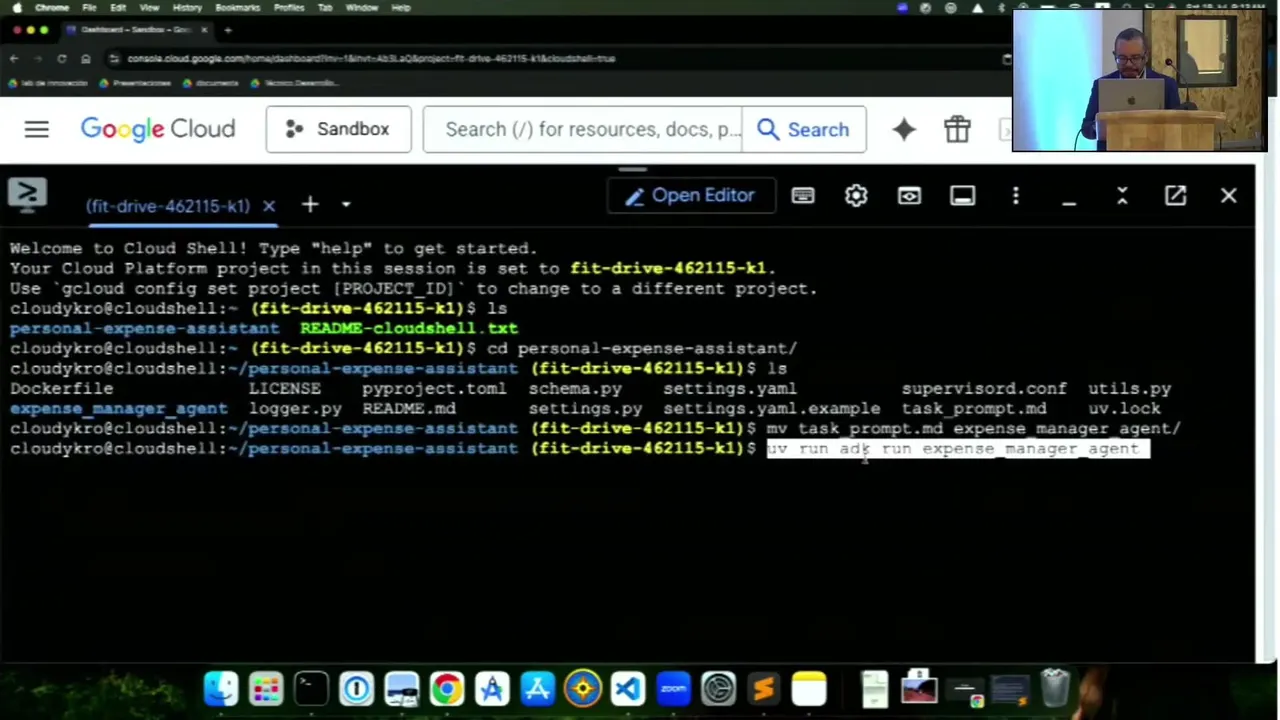Open Finder from the Dock
Viewport: 1280px width, 720px height.
pyautogui.click(x=221, y=689)
